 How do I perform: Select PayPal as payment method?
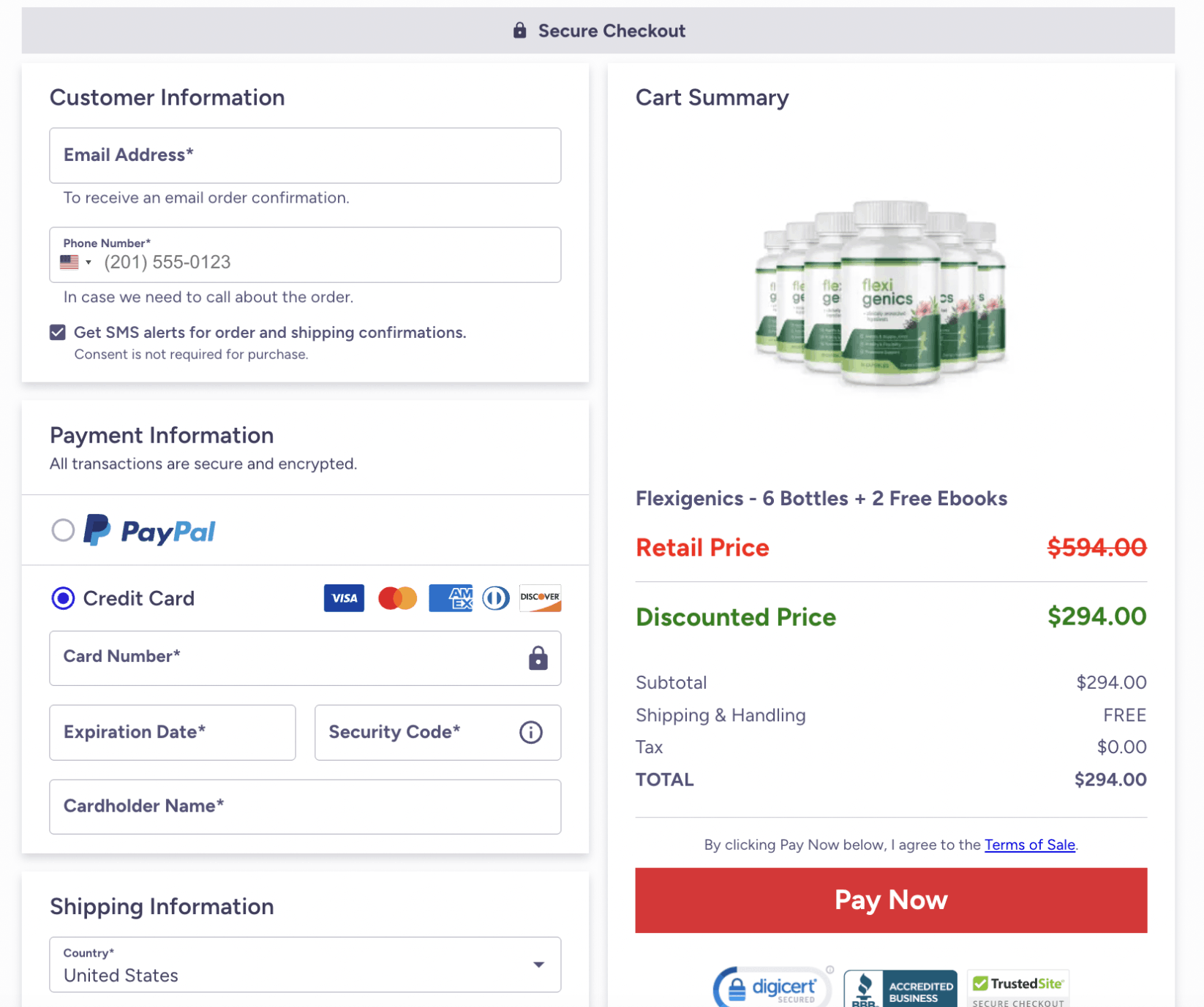pyautogui.click(x=63, y=530)
